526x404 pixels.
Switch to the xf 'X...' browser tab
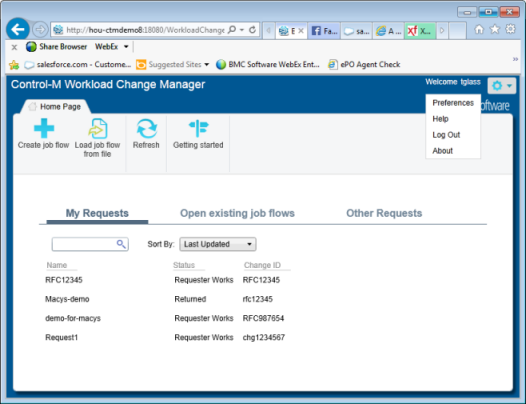coord(420,31)
